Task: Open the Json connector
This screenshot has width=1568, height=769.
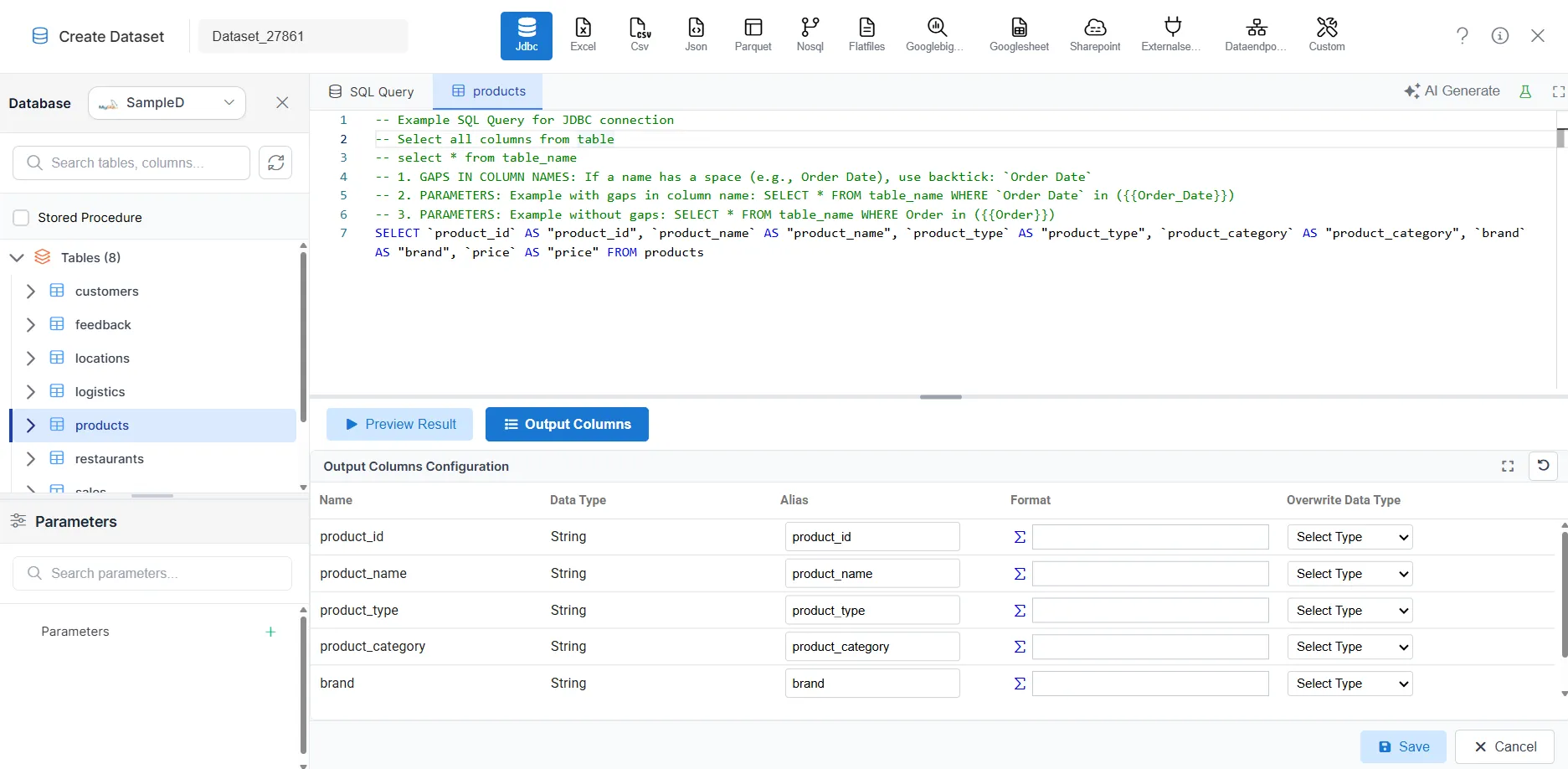Action: 695,34
